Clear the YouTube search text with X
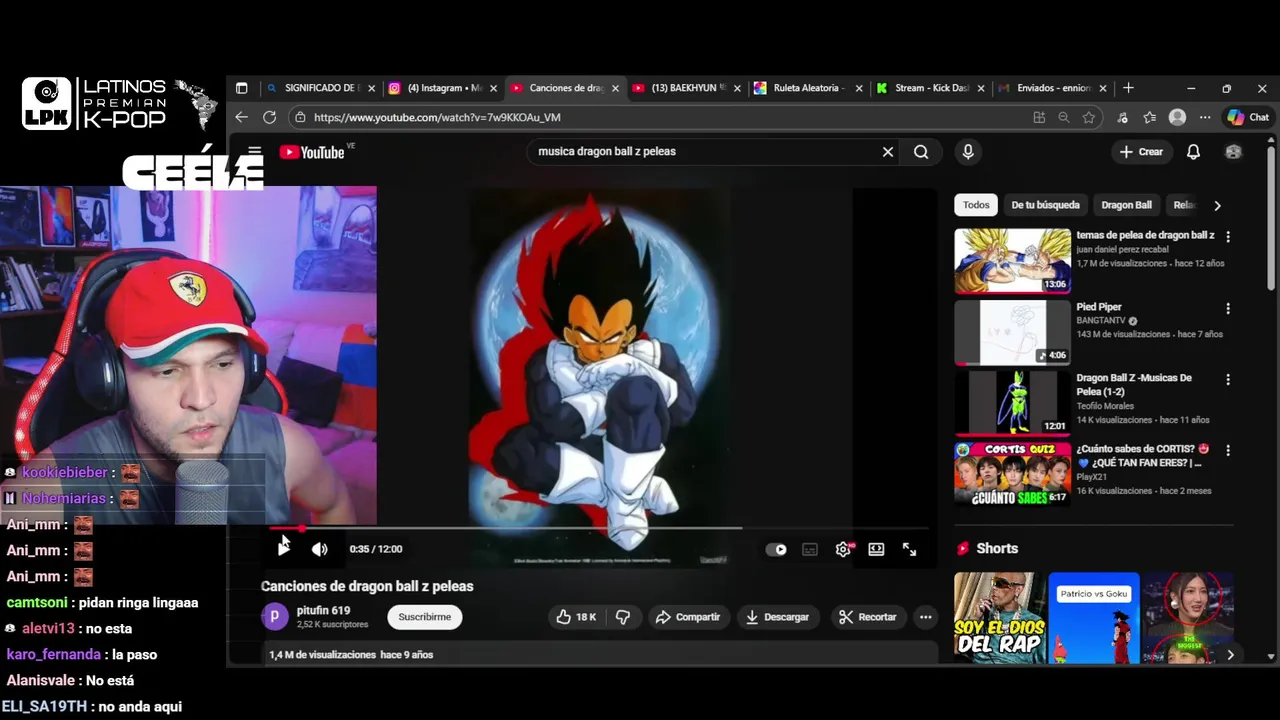The width and height of the screenshot is (1280, 720). coord(888,152)
